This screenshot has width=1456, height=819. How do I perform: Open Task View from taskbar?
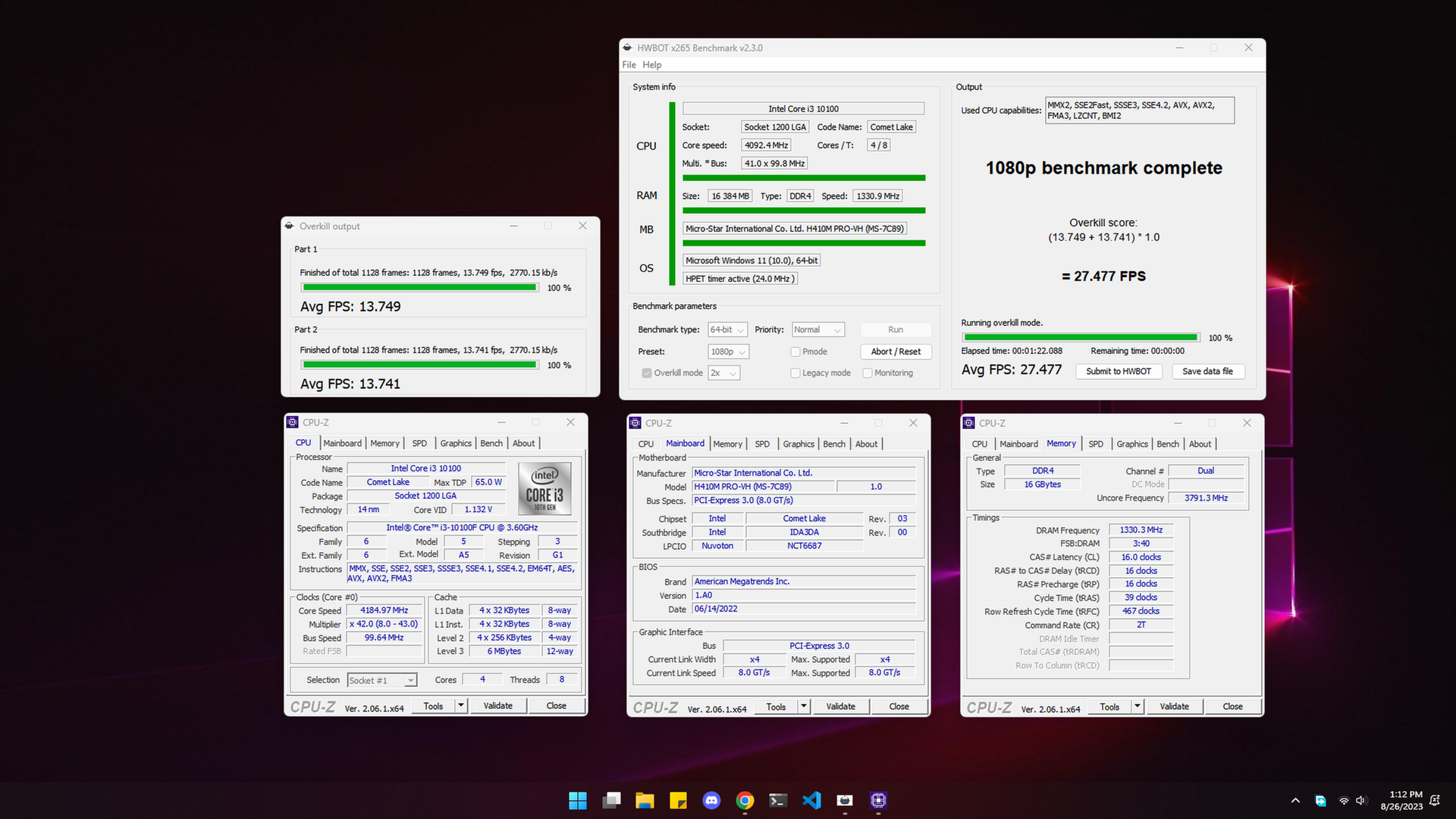coord(611,800)
